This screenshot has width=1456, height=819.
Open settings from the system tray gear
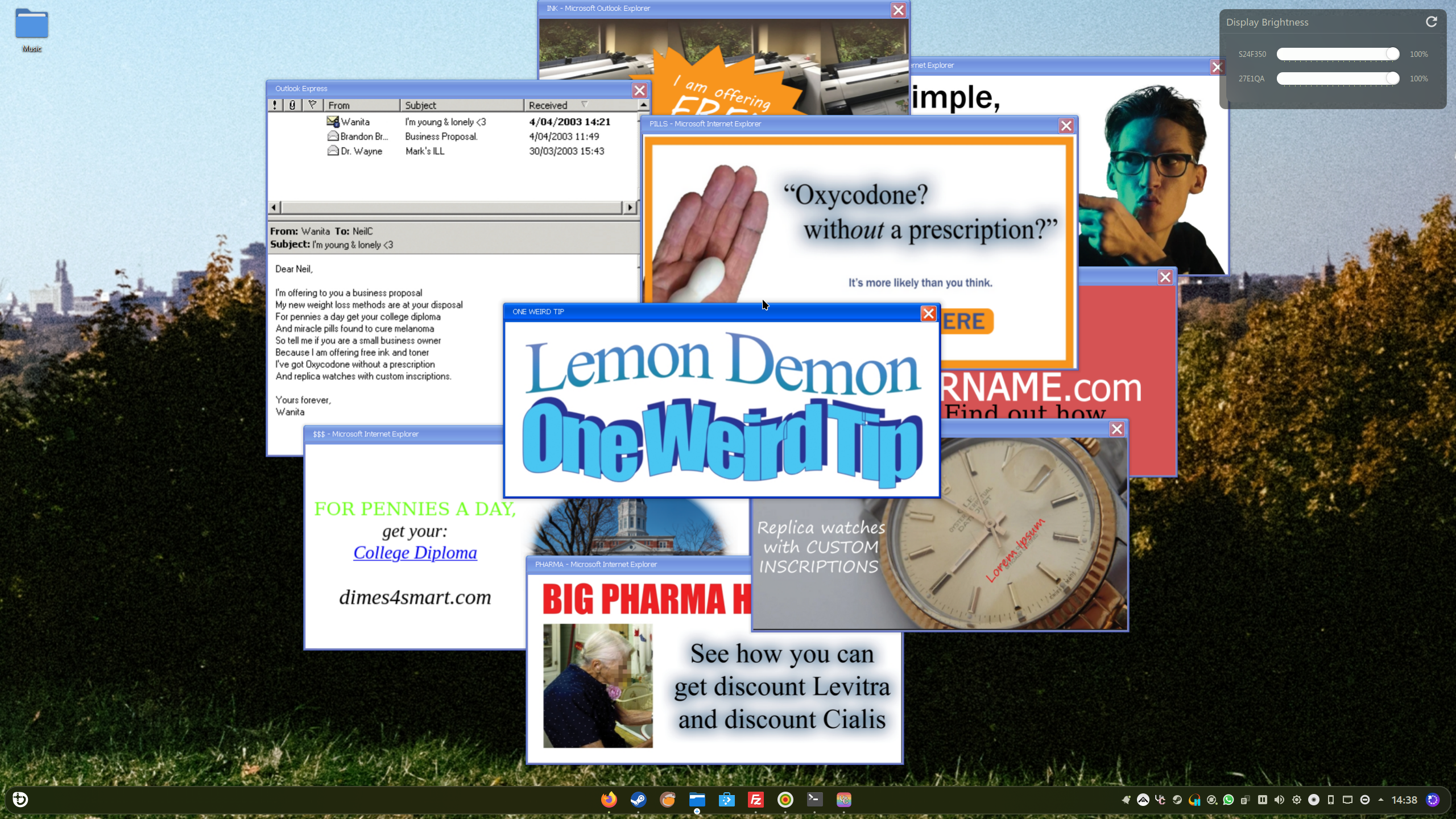(1297, 800)
